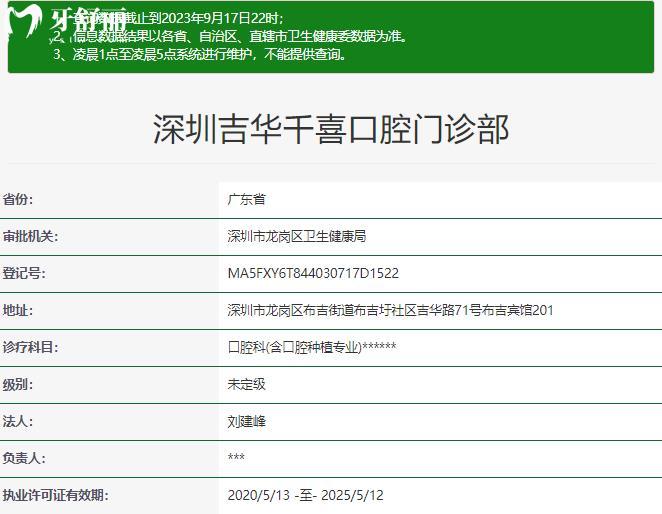Click the address ending in 布吉宾馆201
The image size is (662, 514).
coord(390,310)
